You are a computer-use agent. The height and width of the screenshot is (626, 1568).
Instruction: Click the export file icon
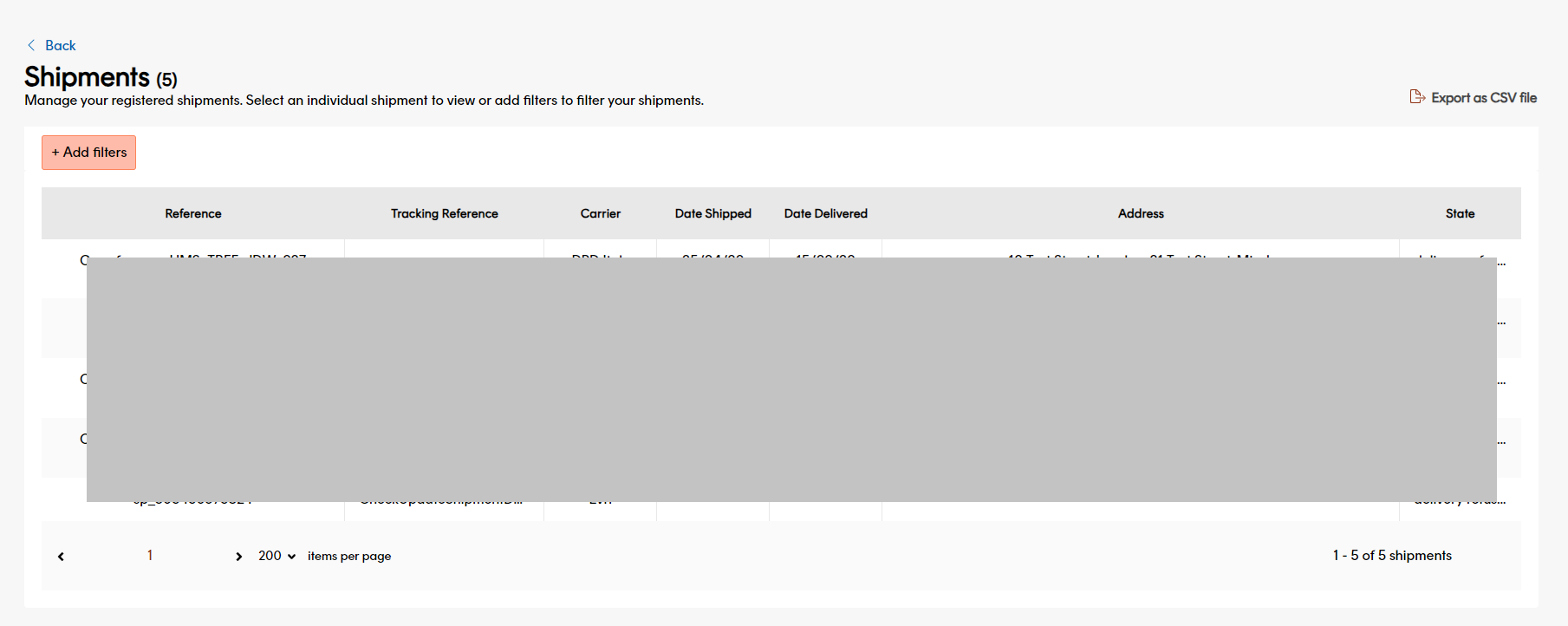(x=1417, y=97)
